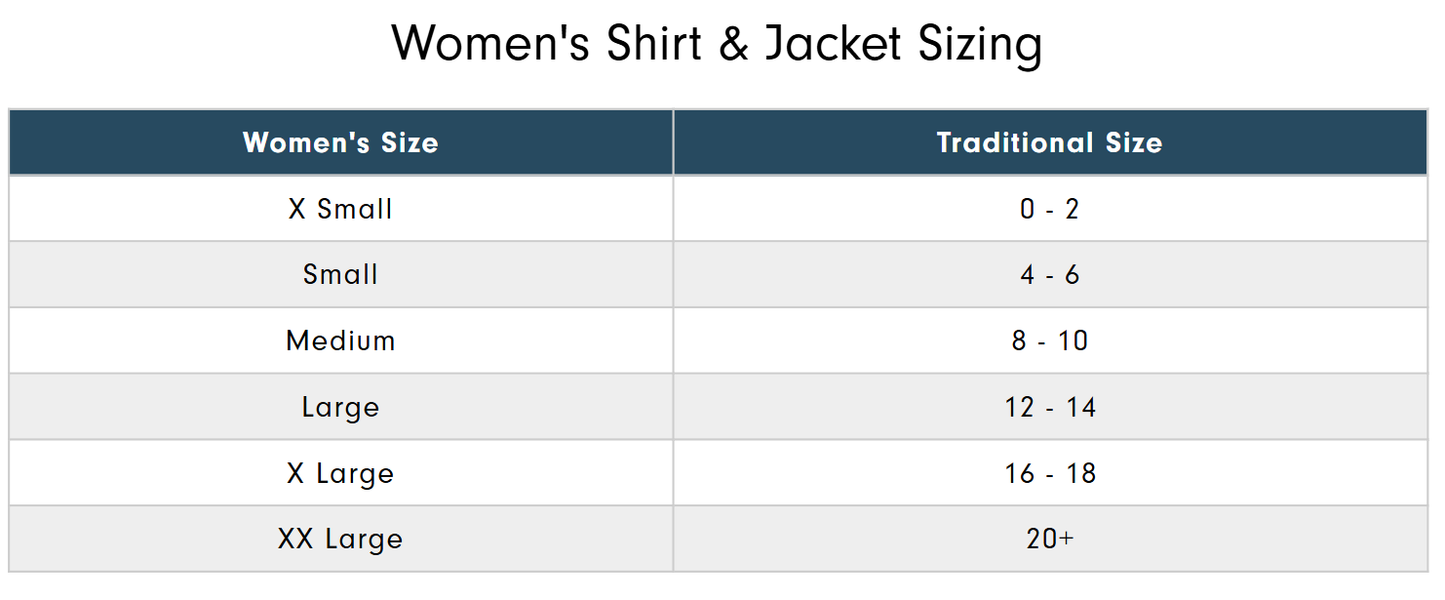Select the Medium size cell
Viewport: 1445px width, 600px height.
coord(340,341)
